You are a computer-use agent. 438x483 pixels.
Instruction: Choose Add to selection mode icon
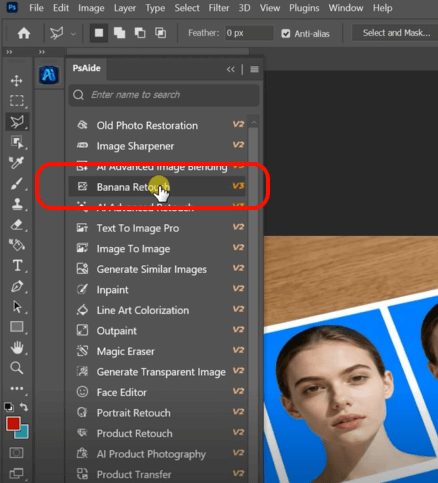[x=119, y=33]
